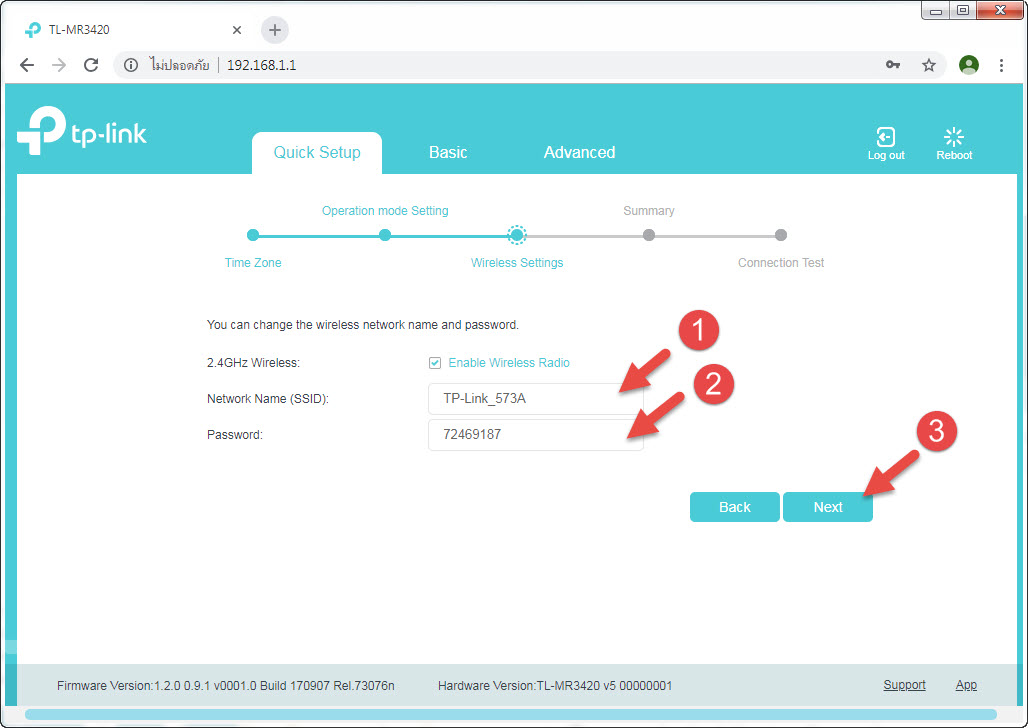Click the Time Zone step marker
The width and height of the screenshot is (1028, 728).
(x=252, y=235)
